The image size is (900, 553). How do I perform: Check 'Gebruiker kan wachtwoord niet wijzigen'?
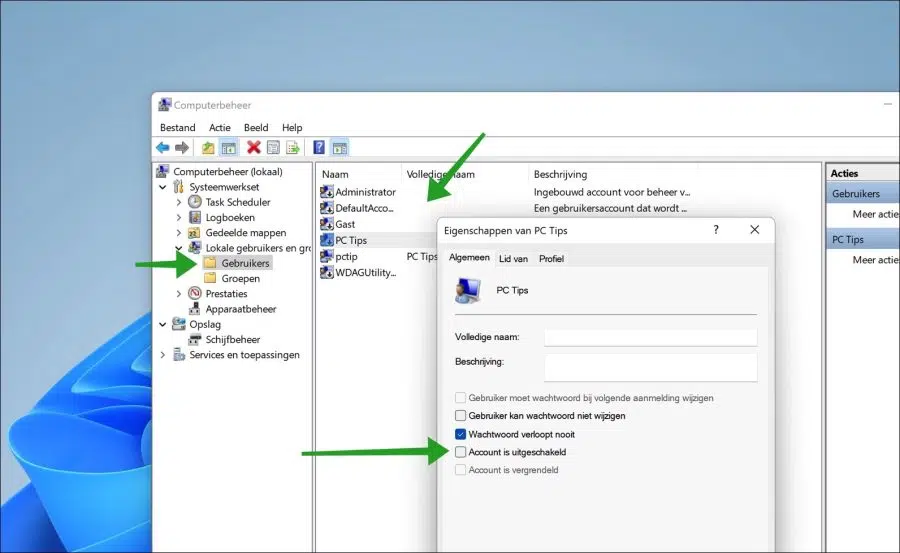point(460,415)
